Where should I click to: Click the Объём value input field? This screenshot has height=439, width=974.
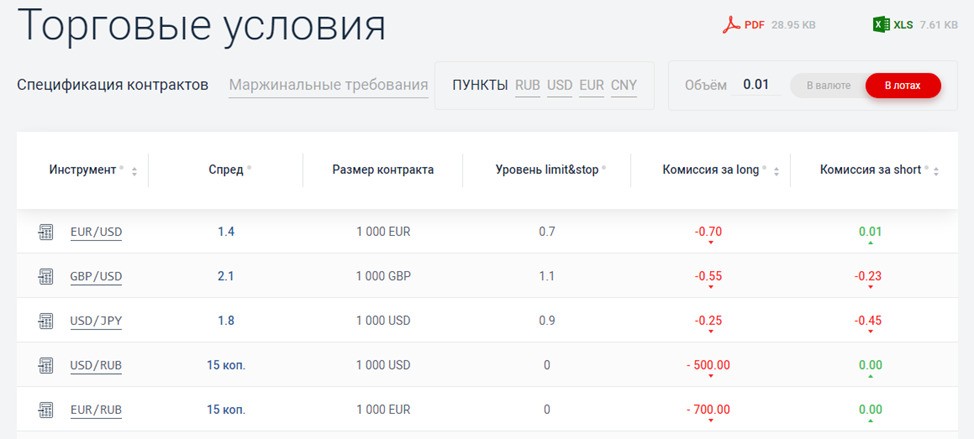[x=756, y=85]
